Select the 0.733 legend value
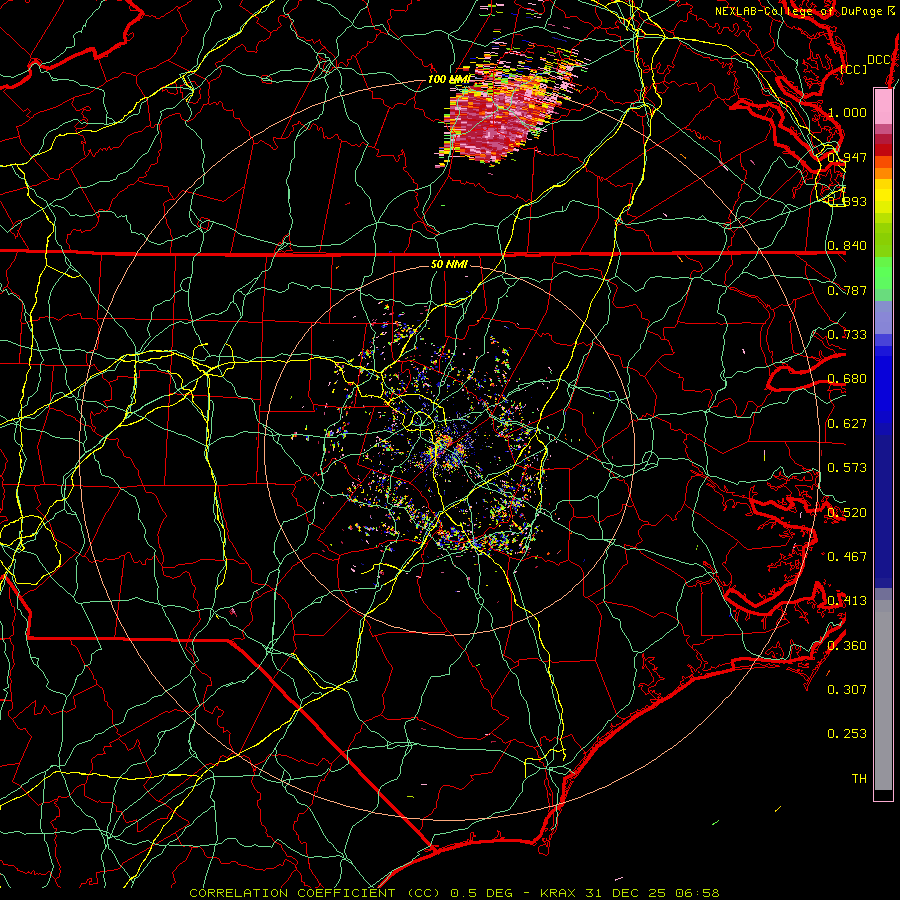The image size is (900, 900). [847, 335]
